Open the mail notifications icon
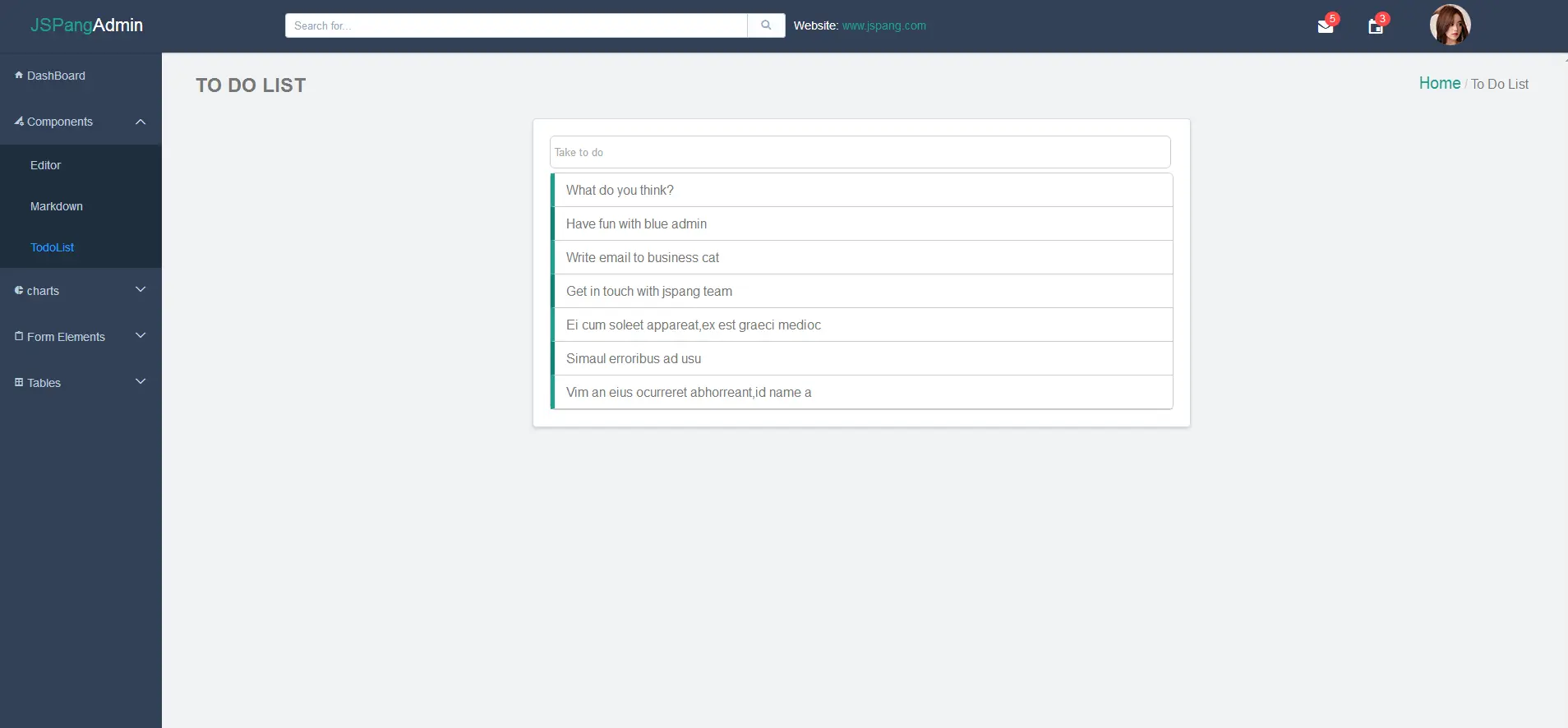 coord(1326,26)
